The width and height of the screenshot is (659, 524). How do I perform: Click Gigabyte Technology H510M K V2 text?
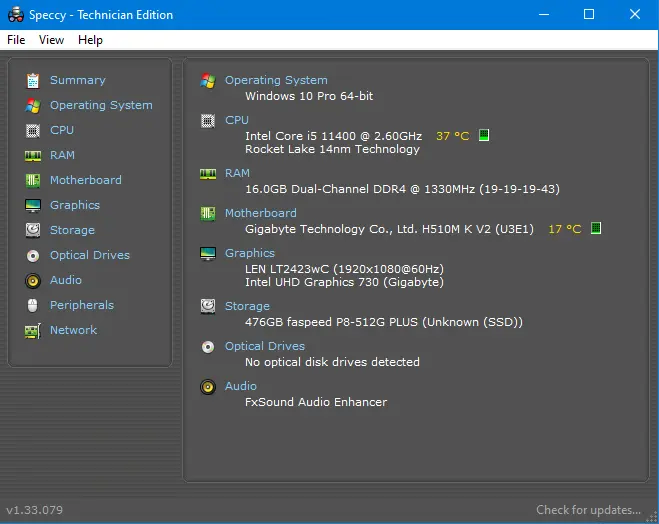389,229
